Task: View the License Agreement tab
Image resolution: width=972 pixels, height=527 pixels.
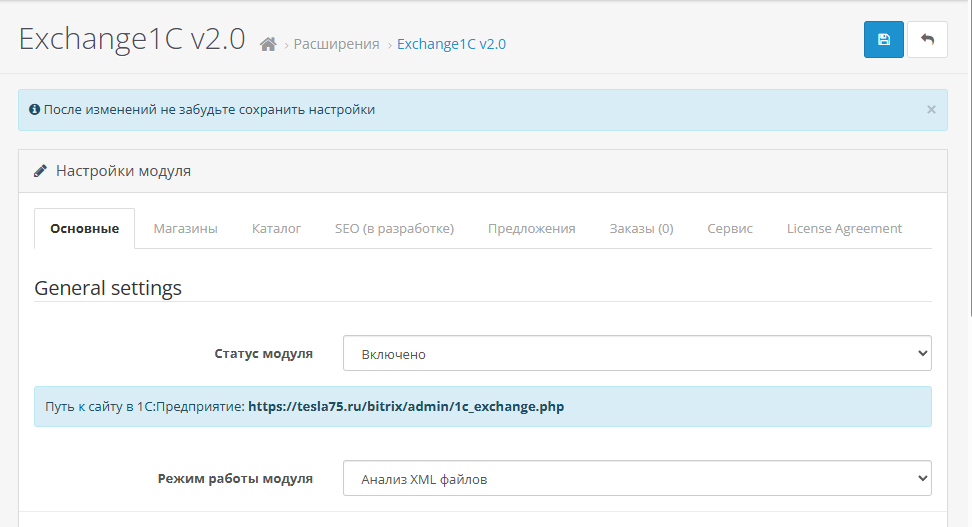Action: tap(844, 229)
